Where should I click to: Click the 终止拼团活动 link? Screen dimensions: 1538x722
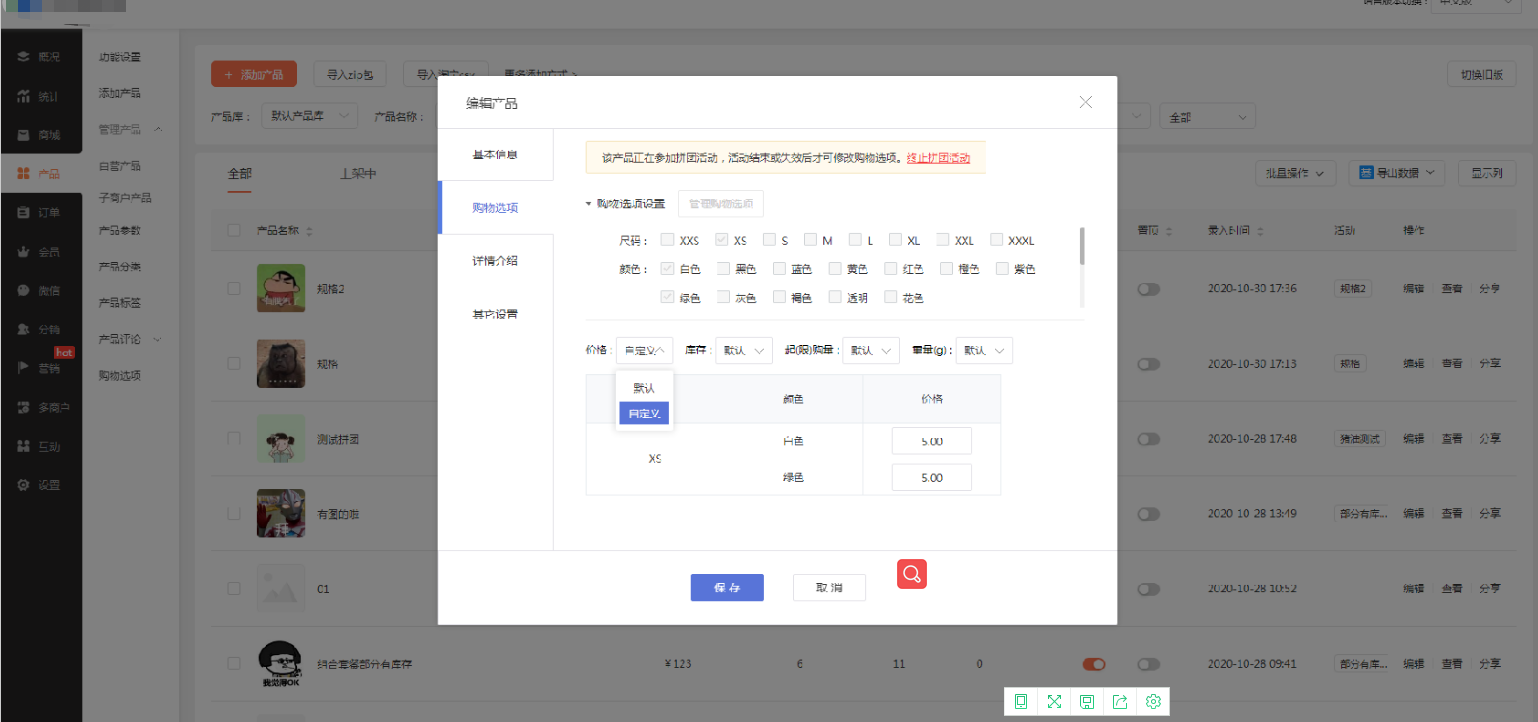[x=938, y=158]
